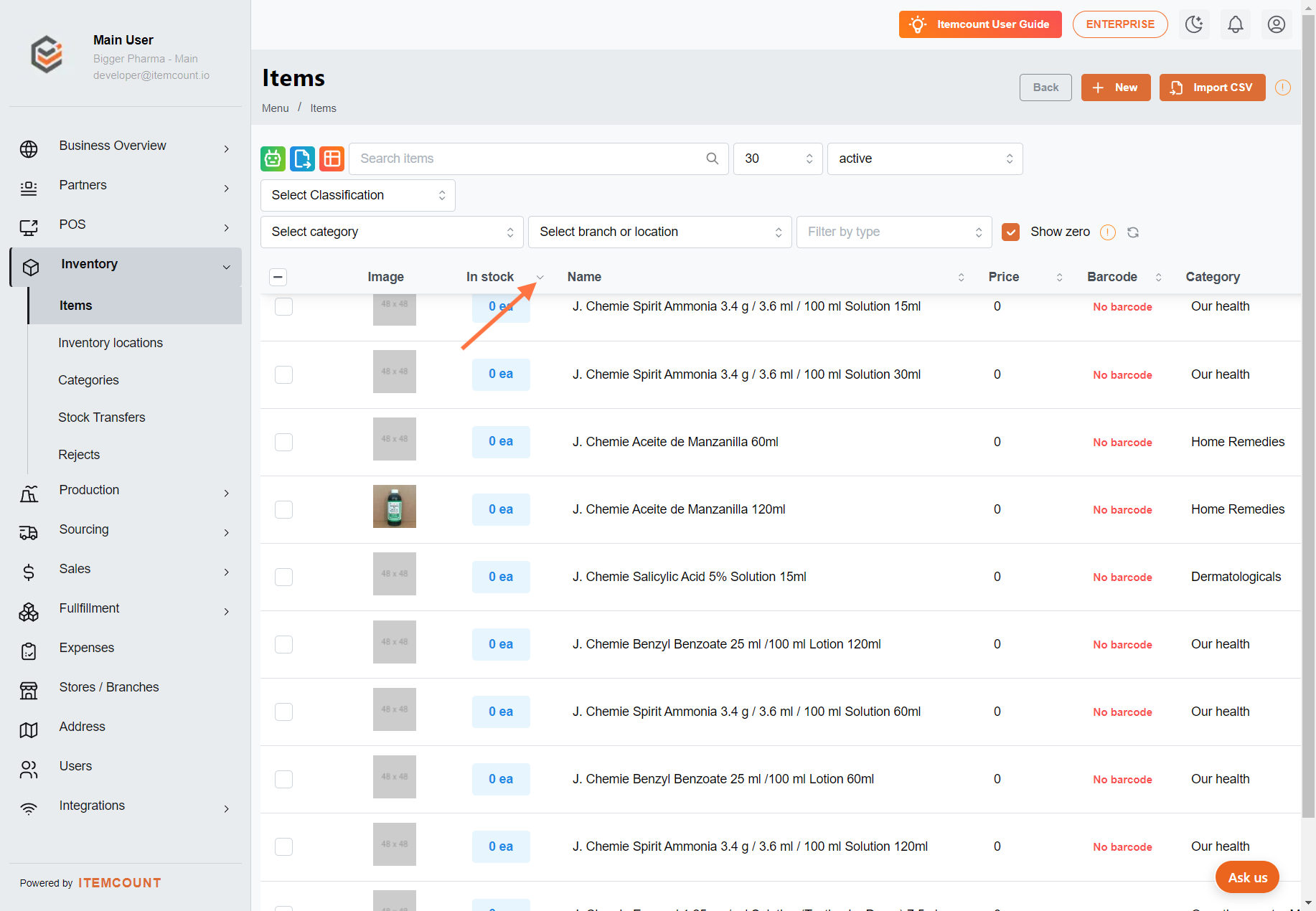Image resolution: width=1316 pixels, height=911 pixels.
Task: Sort by the Barcode column arrows
Action: (x=1158, y=278)
